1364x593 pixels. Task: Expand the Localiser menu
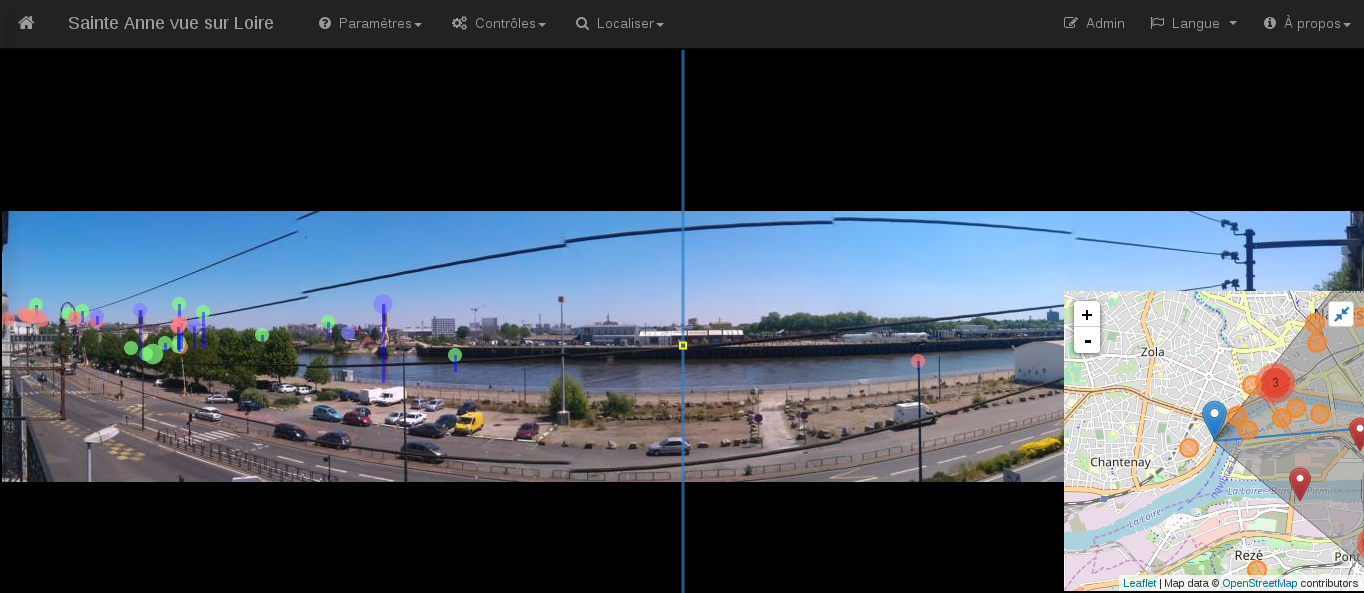click(619, 23)
